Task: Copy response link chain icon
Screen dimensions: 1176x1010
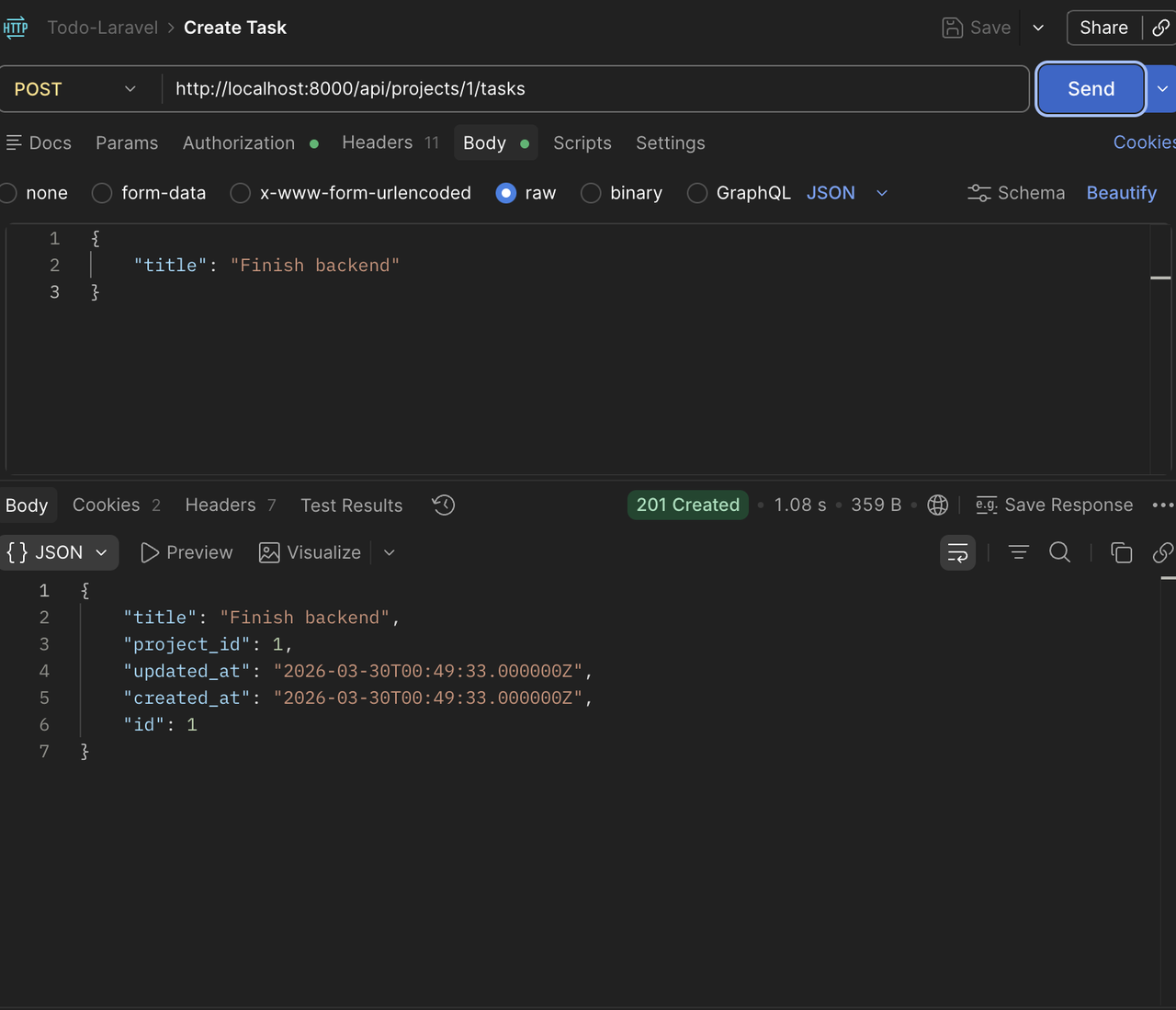Action: coord(1163,552)
